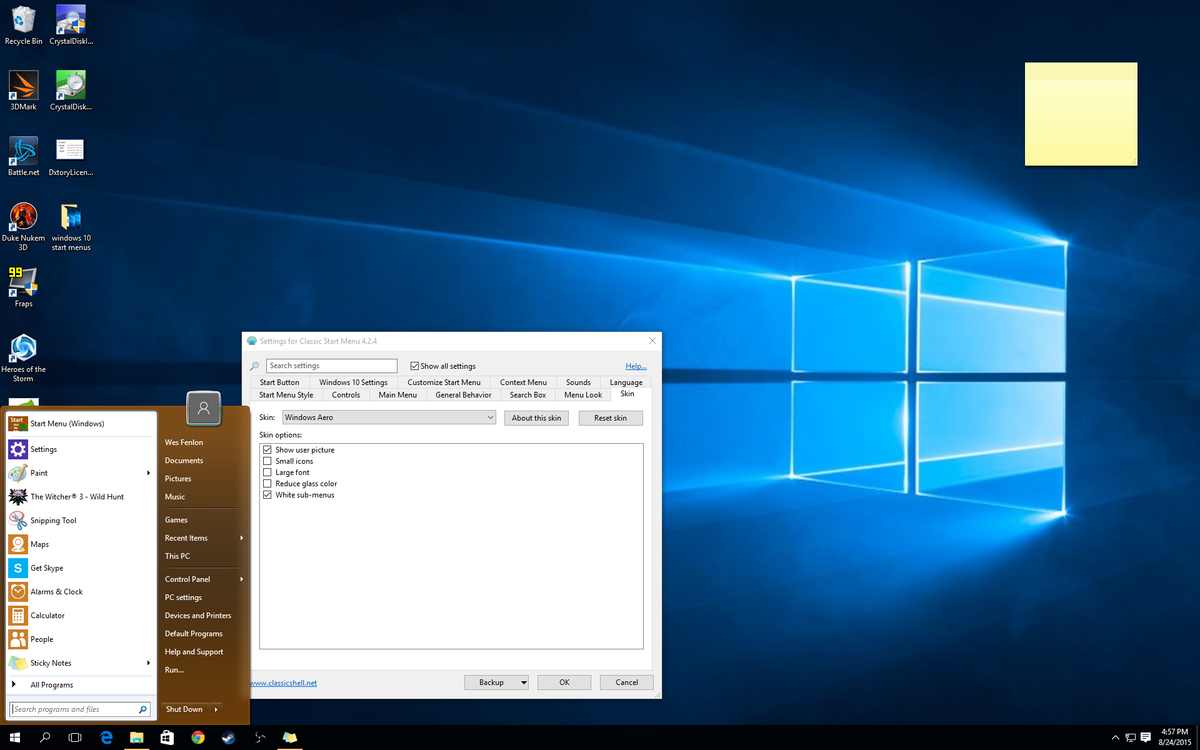
Task: Open the Settings gear in the Start menu
Action: pyautogui.click(x=44, y=448)
